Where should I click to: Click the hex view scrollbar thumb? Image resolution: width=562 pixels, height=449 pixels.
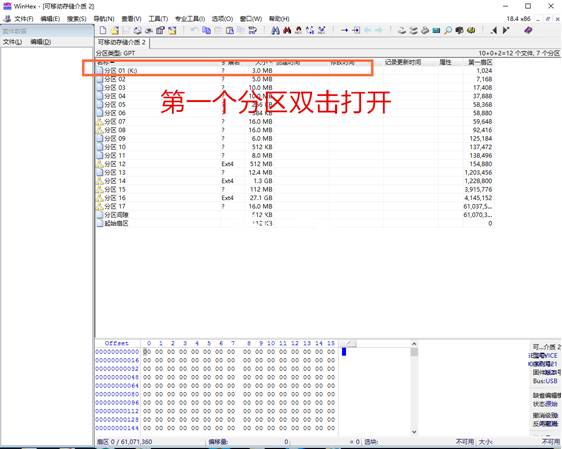coord(414,352)
